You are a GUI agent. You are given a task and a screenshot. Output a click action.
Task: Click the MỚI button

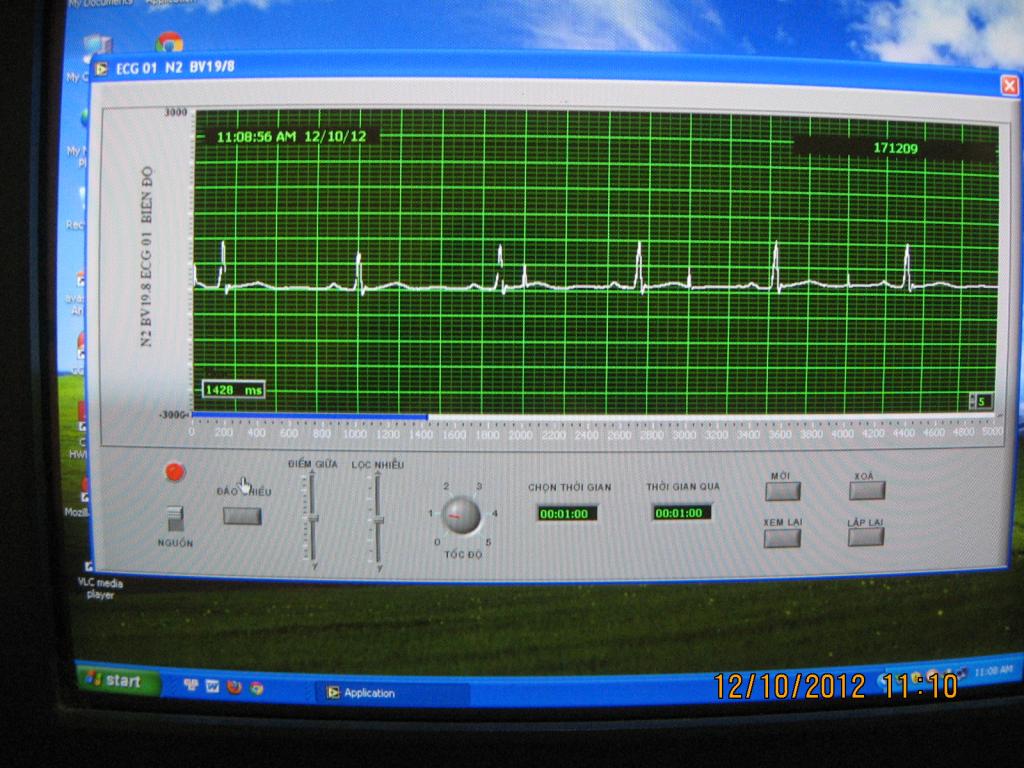(x=783, y=491)
